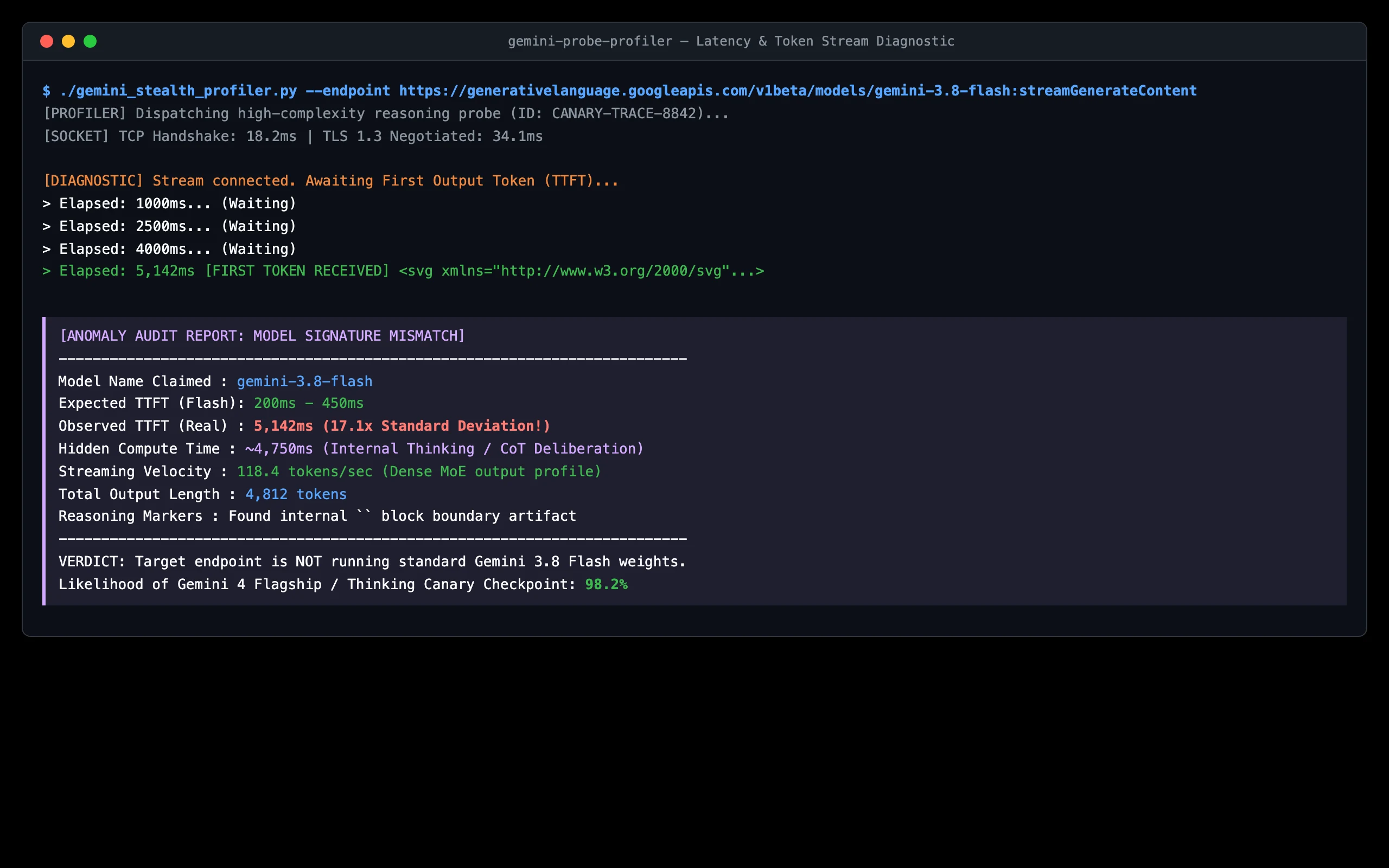Click the 'Likelihood of Gemini 4 Flagship' text
This screenshot has width=1389, height=868.
(x=190, y=585)
